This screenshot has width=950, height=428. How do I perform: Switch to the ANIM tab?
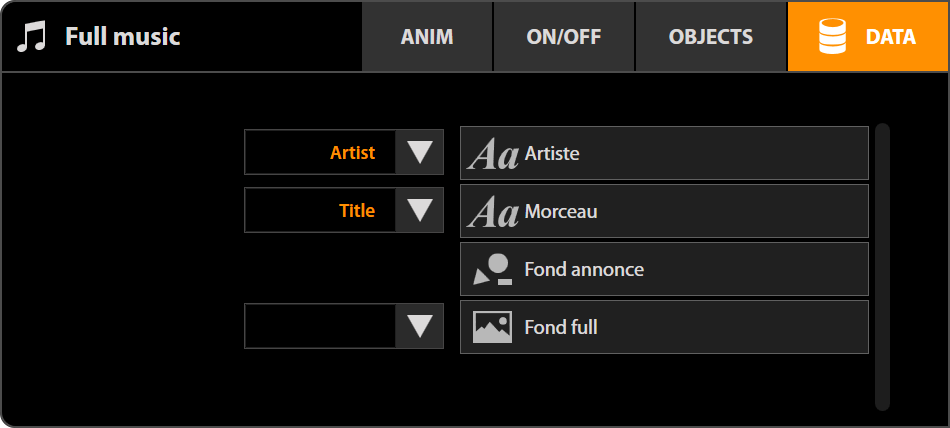point(427,37)
